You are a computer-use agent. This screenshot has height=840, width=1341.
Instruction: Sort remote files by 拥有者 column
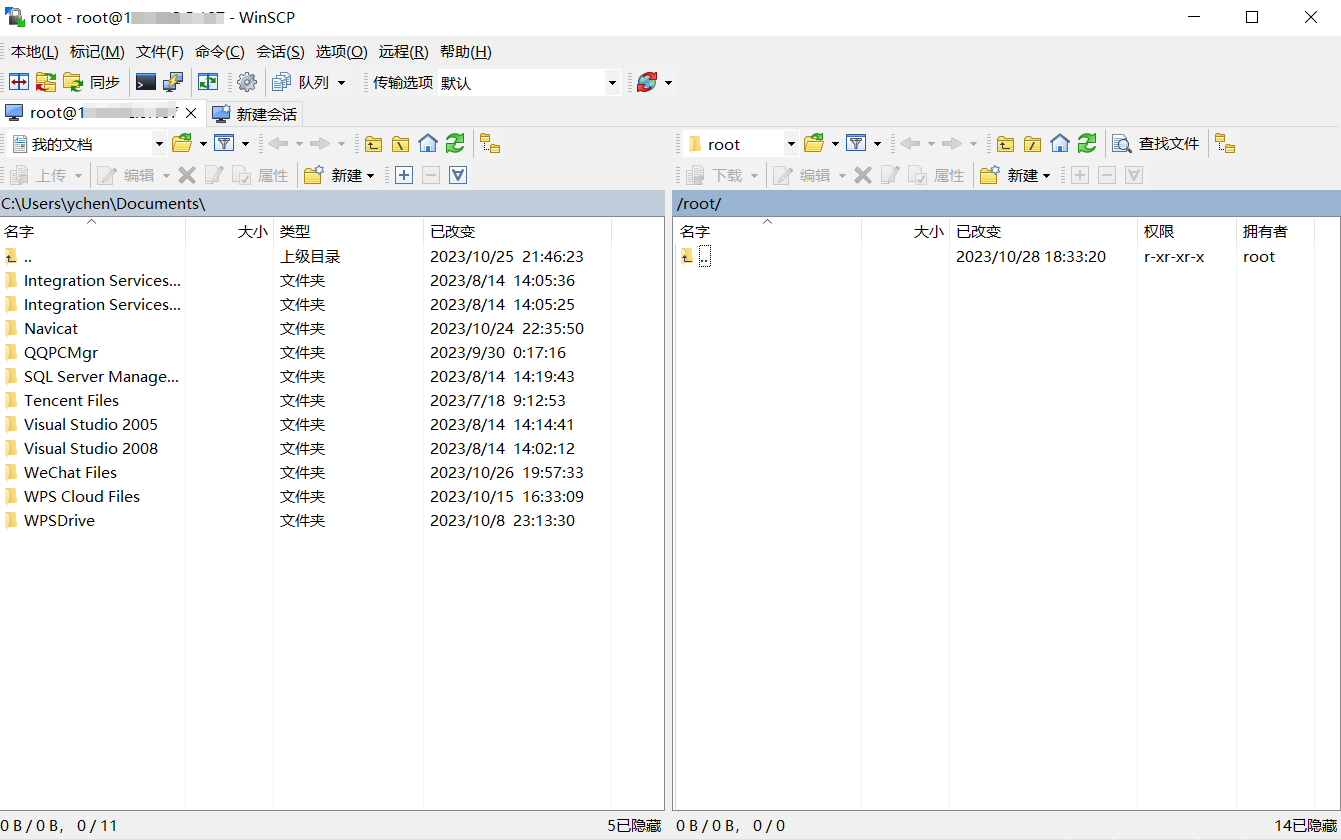pyautogui.click(x=1275, y=231)
